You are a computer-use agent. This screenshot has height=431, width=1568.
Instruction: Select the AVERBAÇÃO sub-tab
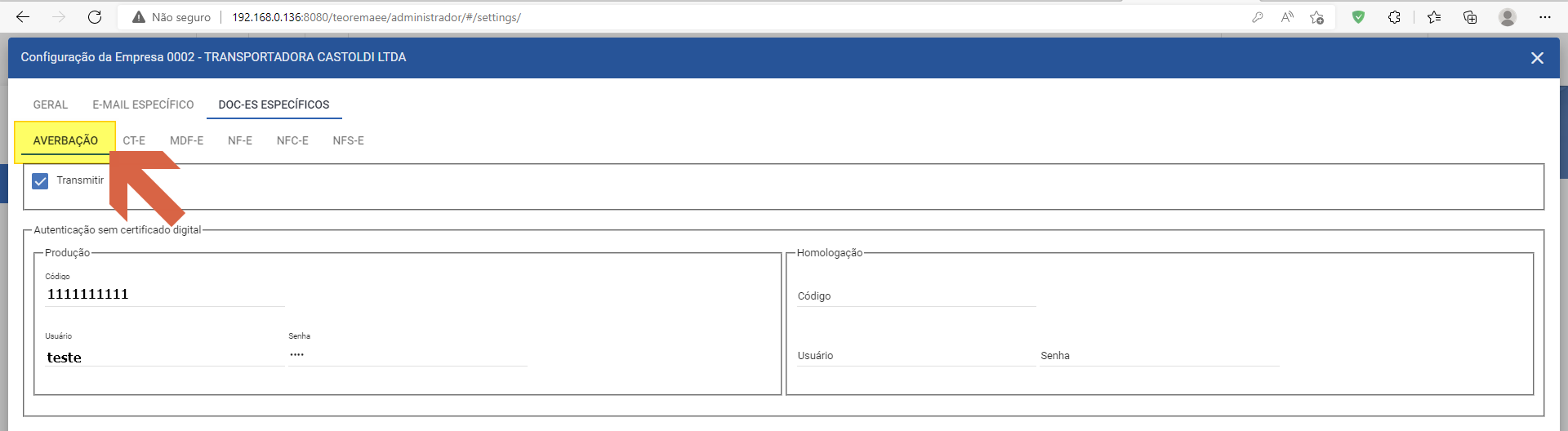[65, 140]
